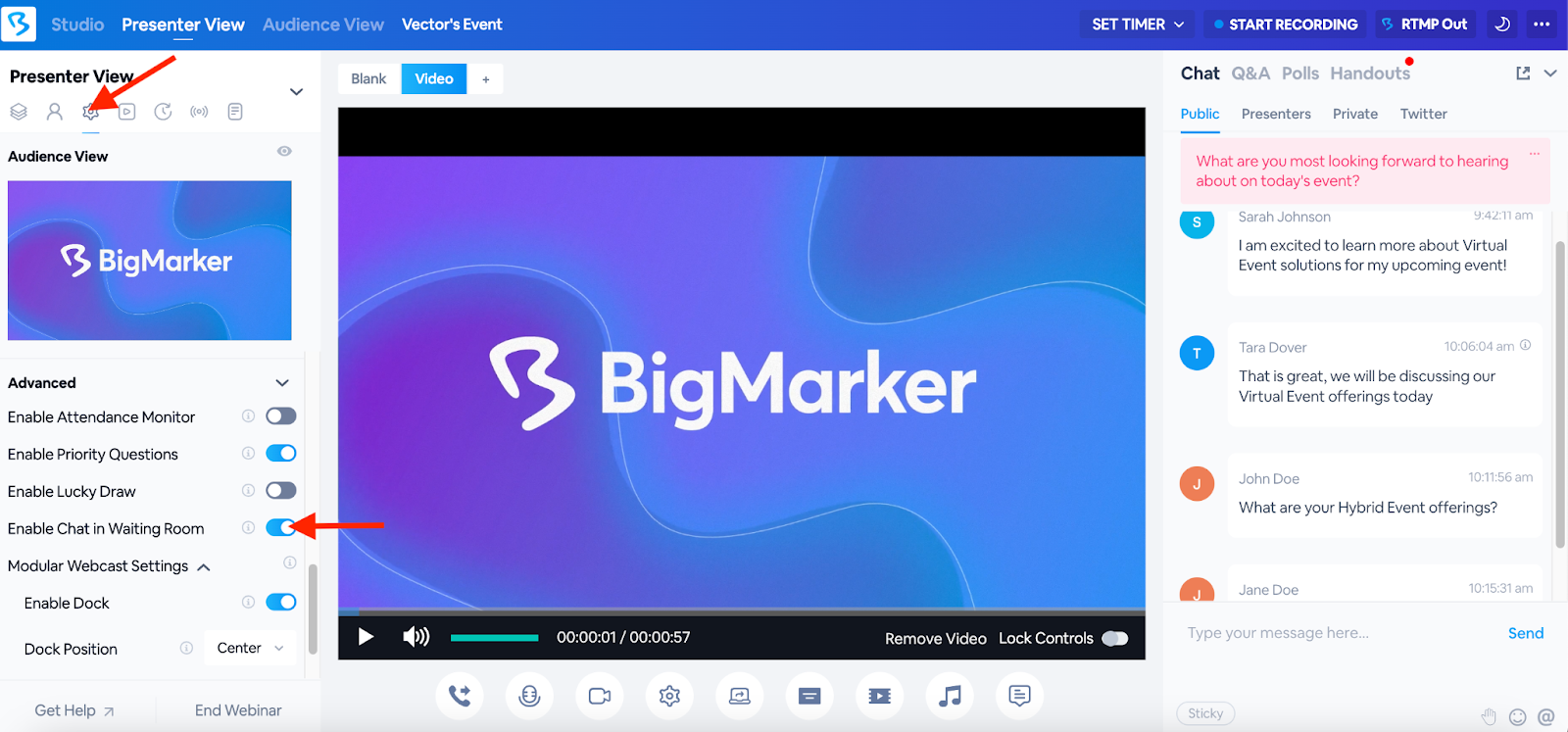Screen dimensions: 1568x732
Task: Open the video play icon in sidebar toolbar
Action: 127,112
